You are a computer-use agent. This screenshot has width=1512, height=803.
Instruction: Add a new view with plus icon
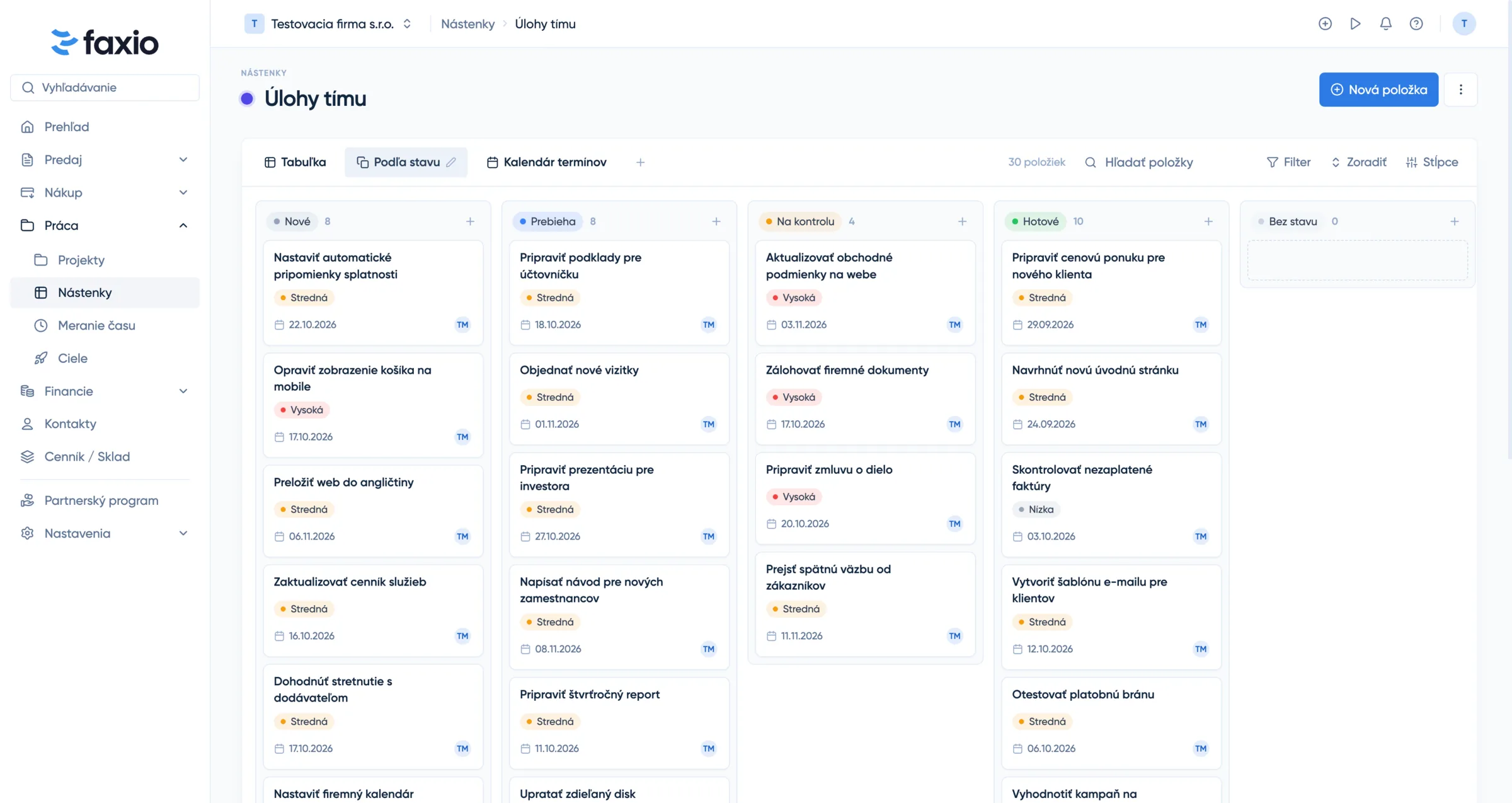pyautogui.click(x=640, y=162)
